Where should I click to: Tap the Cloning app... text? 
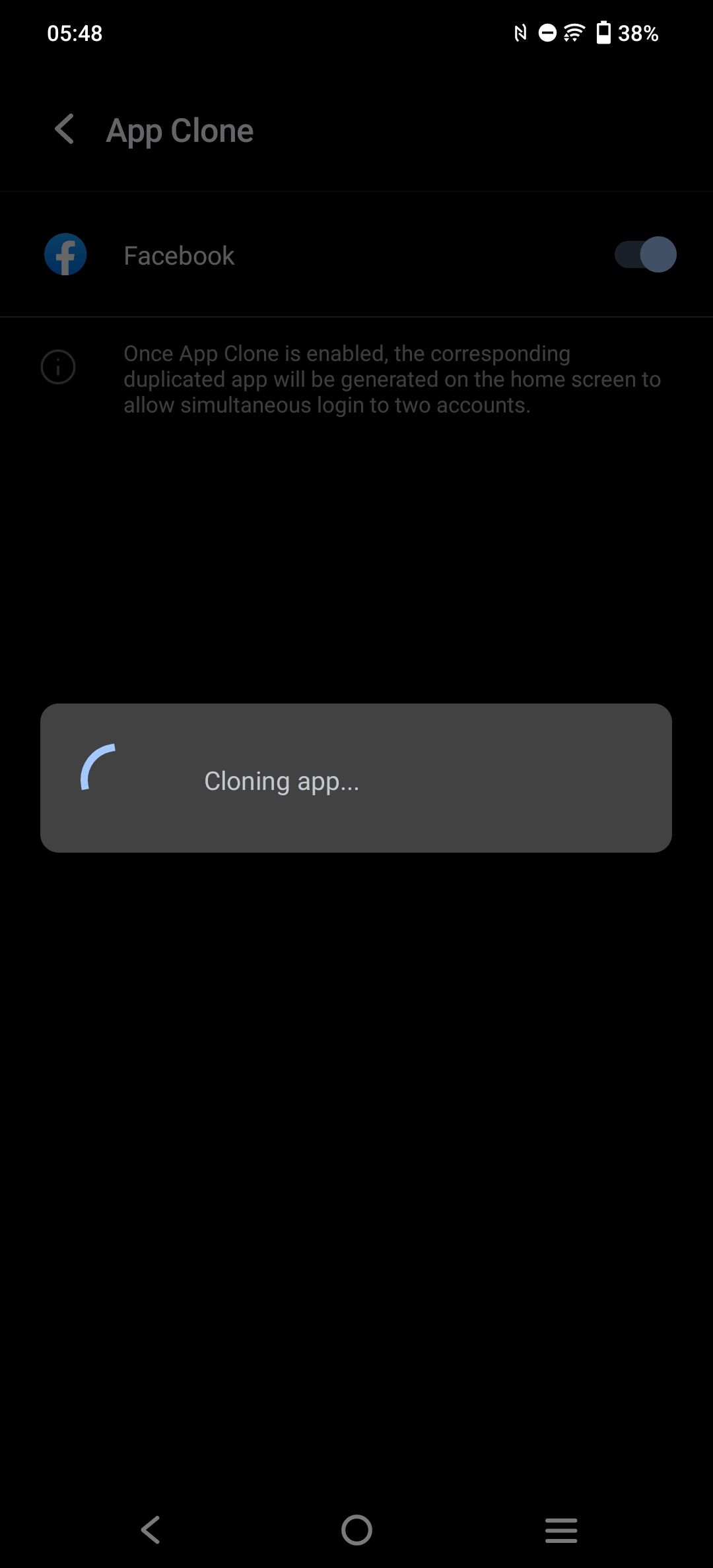[282, 781]
